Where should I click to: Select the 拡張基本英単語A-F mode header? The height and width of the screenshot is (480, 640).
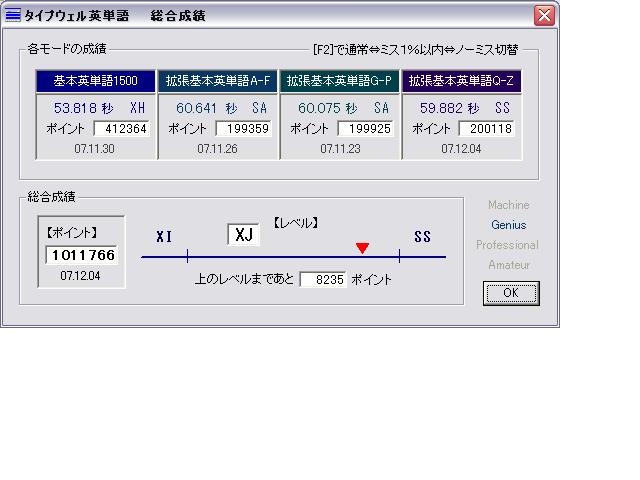point(218,81)
